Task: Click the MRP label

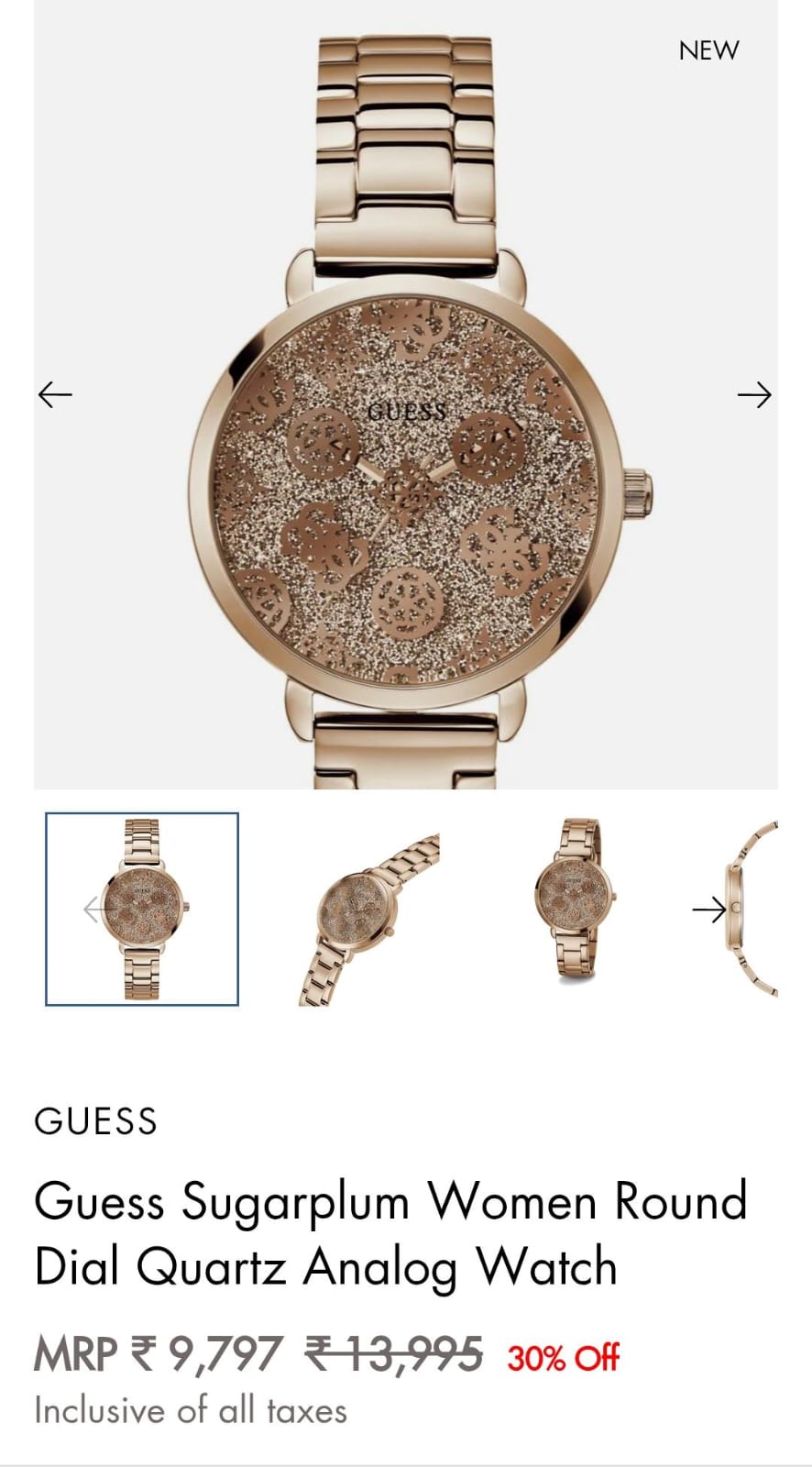Action: click(76, 1353)
